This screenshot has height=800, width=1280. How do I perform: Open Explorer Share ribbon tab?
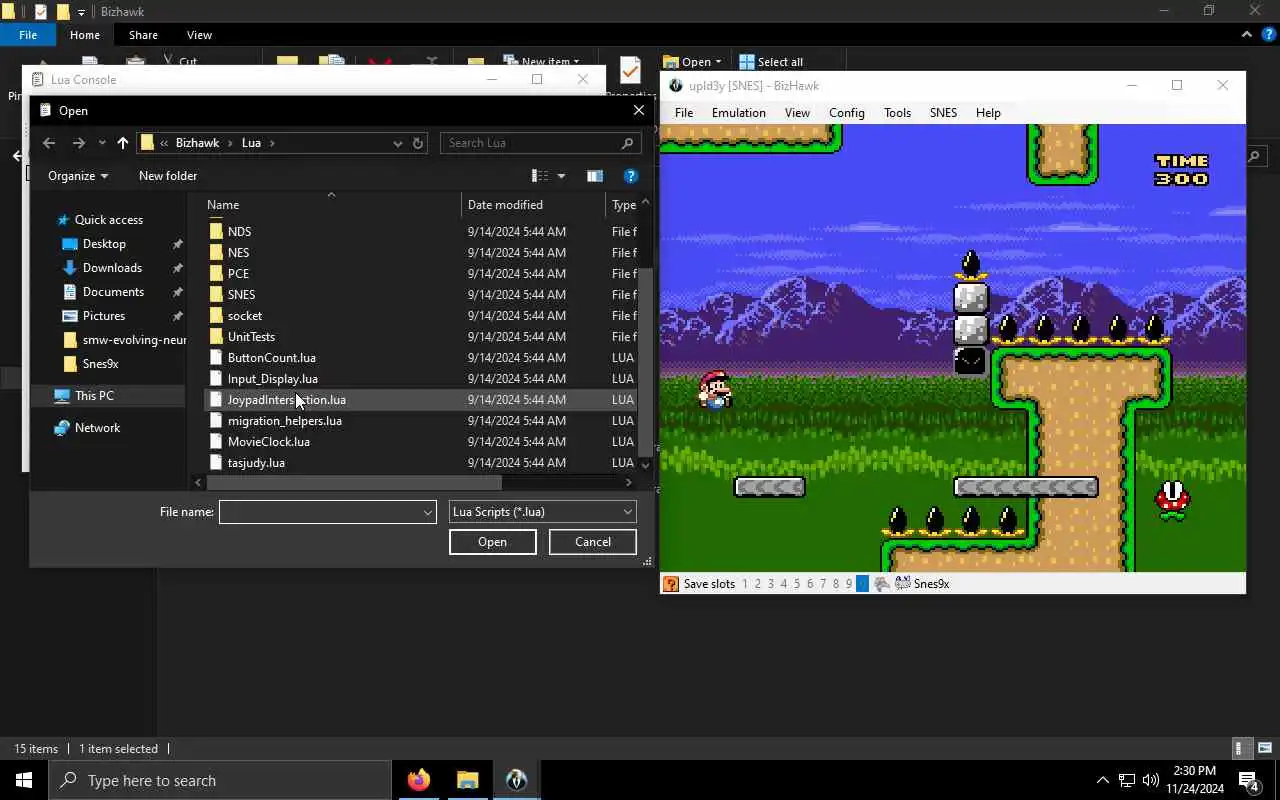coord(143,35)
